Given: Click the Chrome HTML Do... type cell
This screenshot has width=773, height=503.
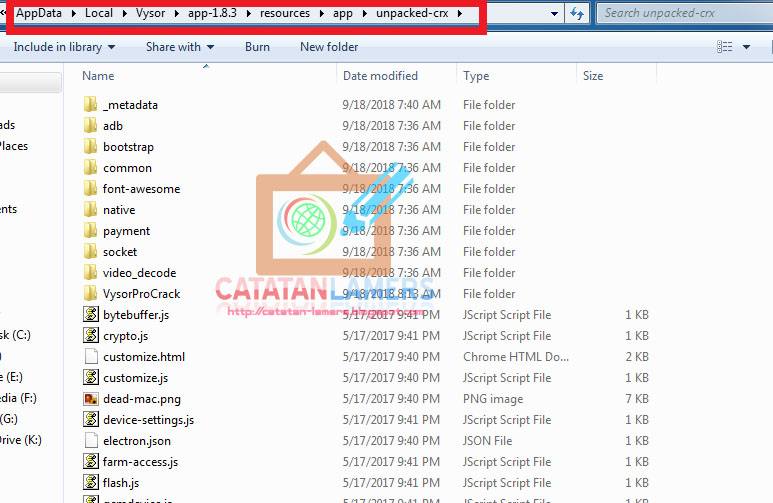Looking at the screenshot, I should pos(516,357).
